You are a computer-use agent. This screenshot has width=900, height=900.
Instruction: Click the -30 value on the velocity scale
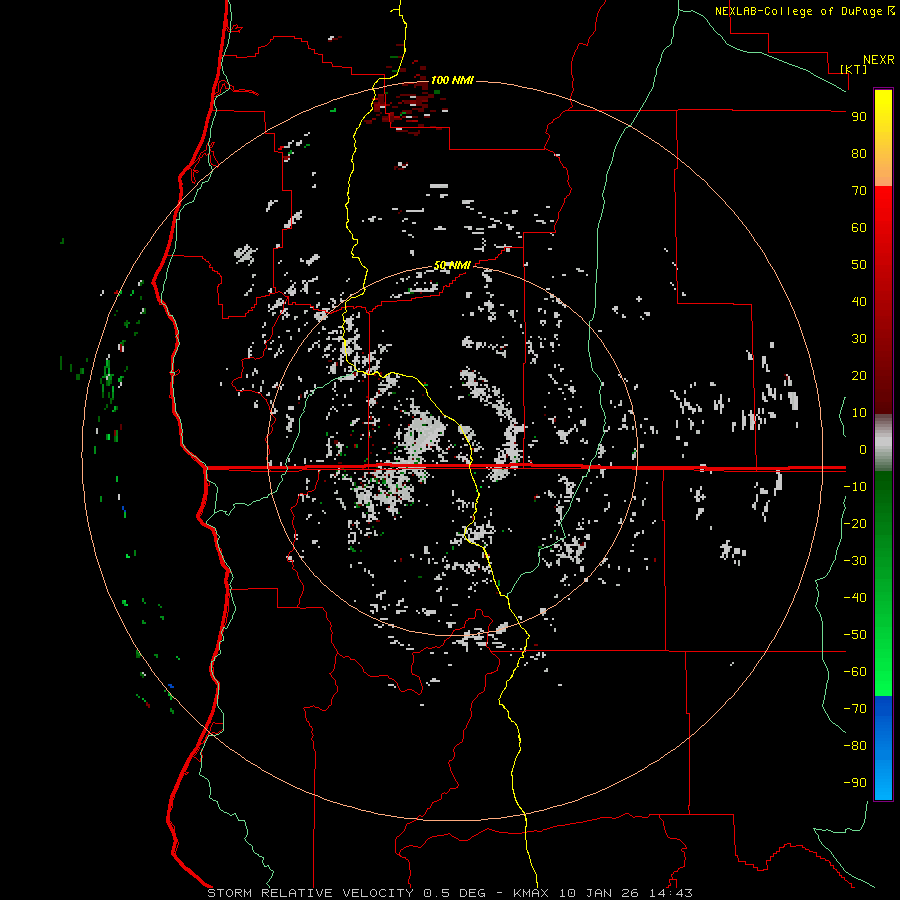click(855, 561)
